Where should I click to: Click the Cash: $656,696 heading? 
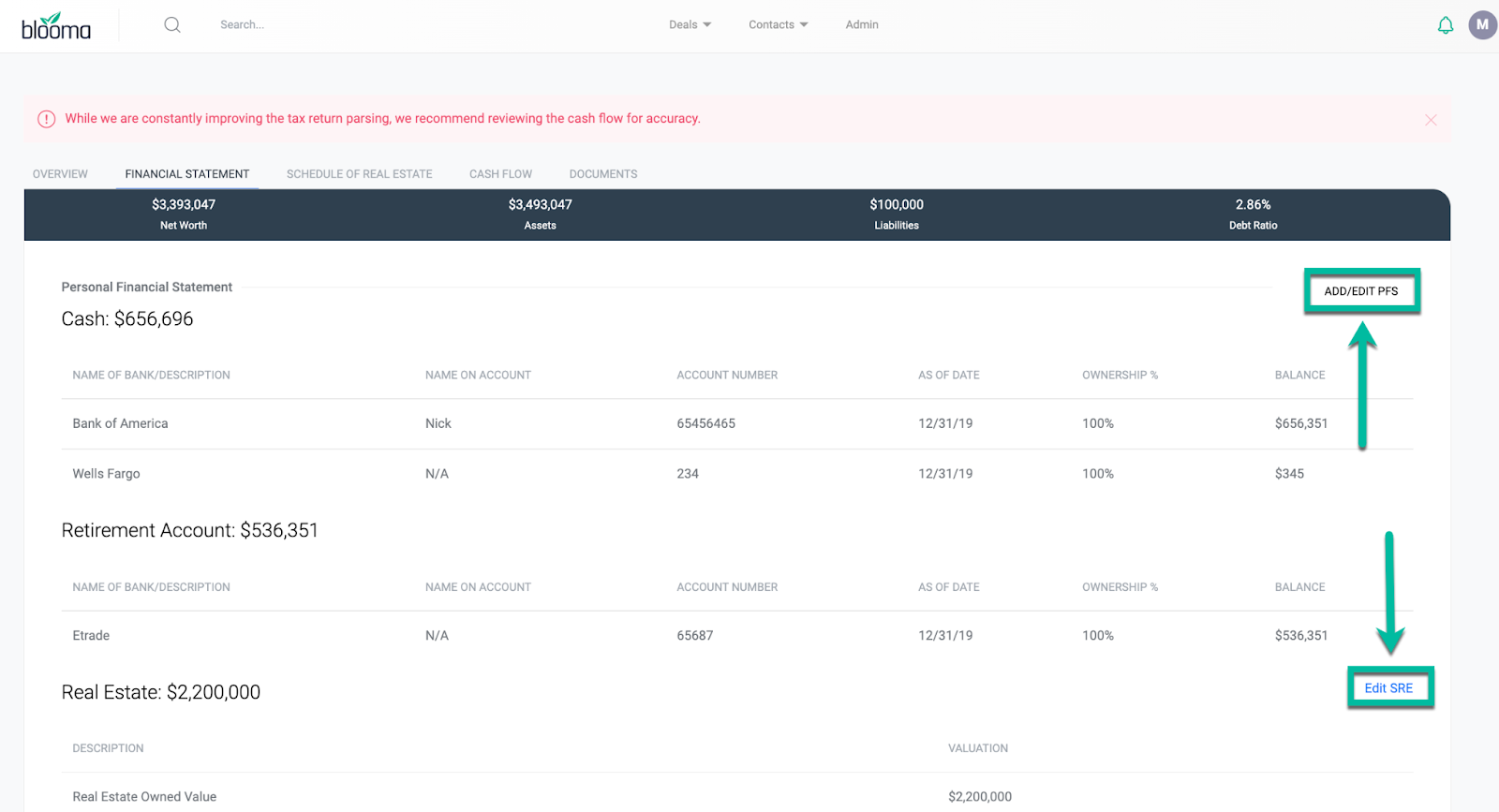tap(127, 319)
